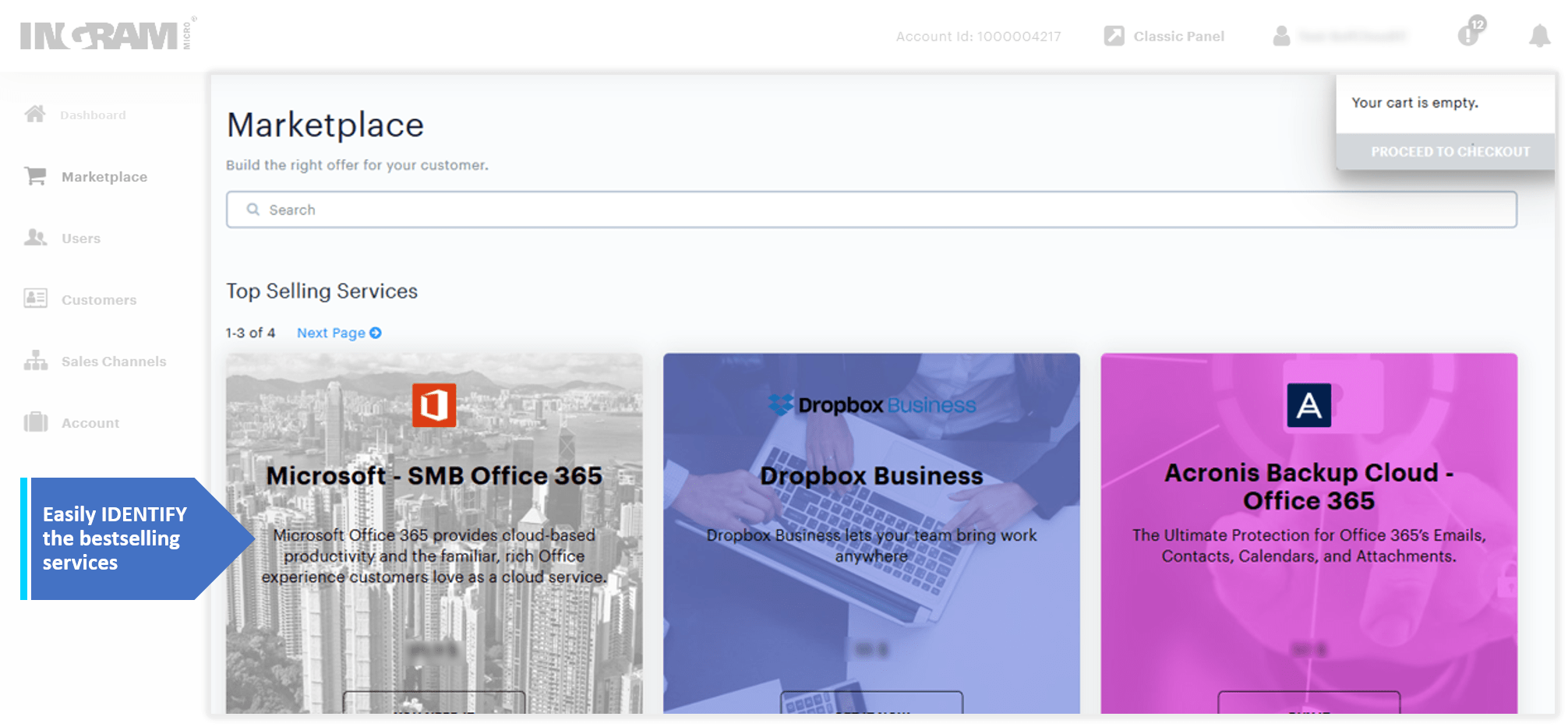Image resolution: width=1568 pixels, height=727 pixels.
Task: Click the Customers ID card icon
Action: point(35,298)
